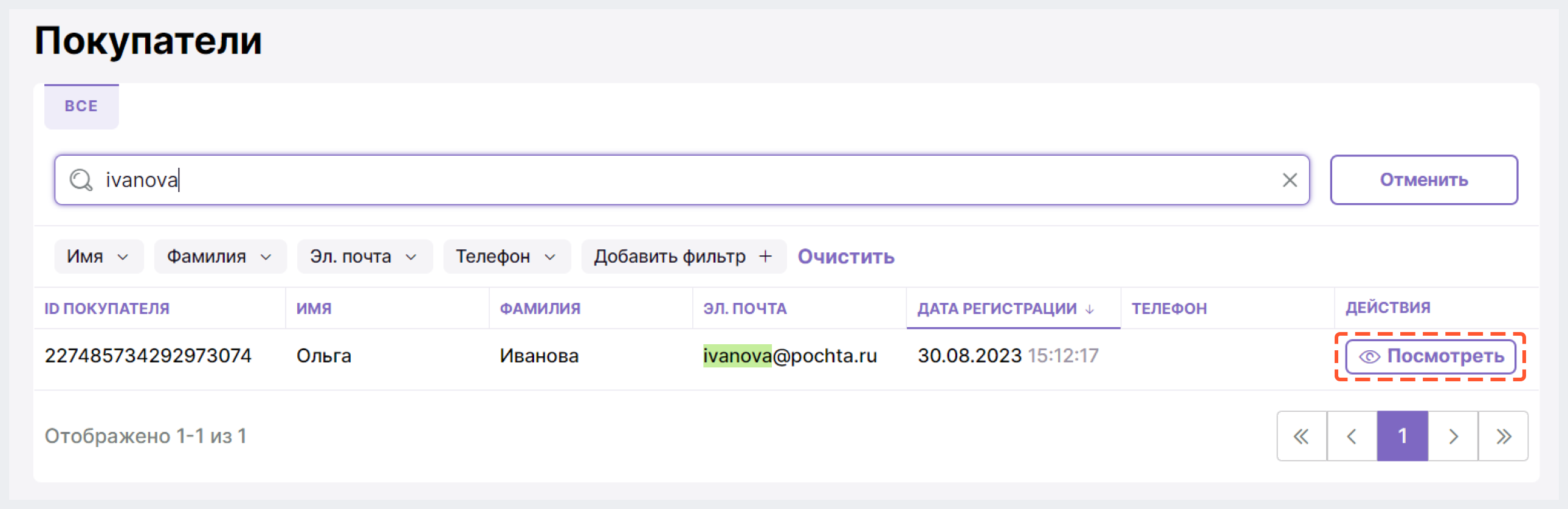Open the Имя filter dropdown
The width and height of the screenshot is (1568, 509).
98,257
